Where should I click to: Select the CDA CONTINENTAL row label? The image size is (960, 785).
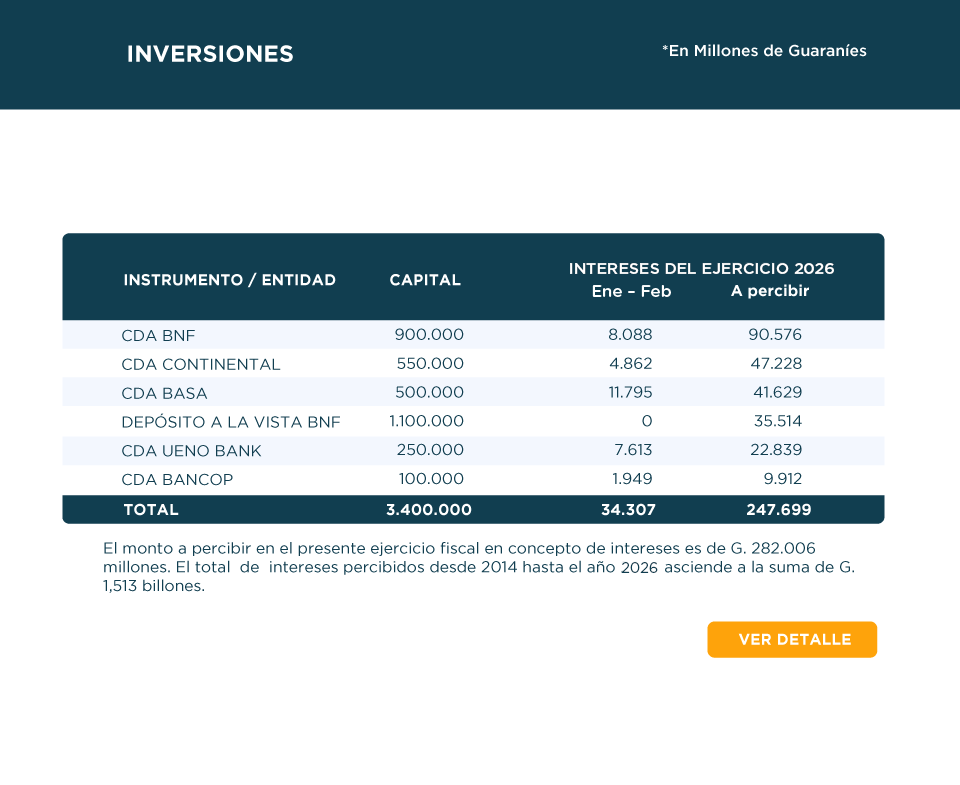pyautogui.click(x=200, y=364)
